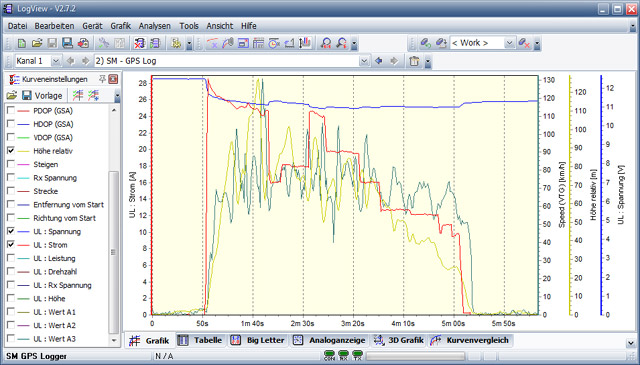Check the UL : Leistung curve
Image resolution: width=640 pixels, height=365 pixels.
click(11, 258)
